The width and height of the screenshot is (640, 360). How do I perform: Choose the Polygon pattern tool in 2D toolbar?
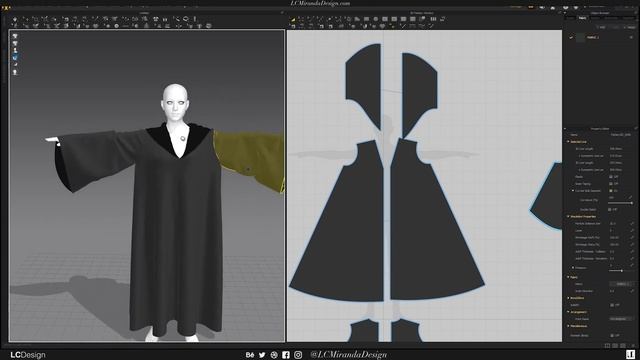(x=357, y=19)
